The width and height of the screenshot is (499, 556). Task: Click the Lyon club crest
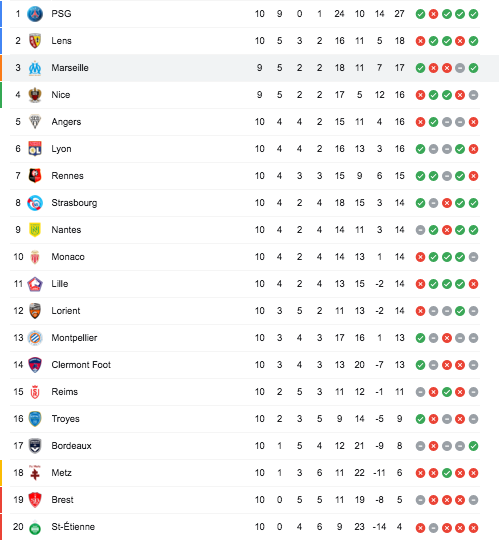coord(35,149)
